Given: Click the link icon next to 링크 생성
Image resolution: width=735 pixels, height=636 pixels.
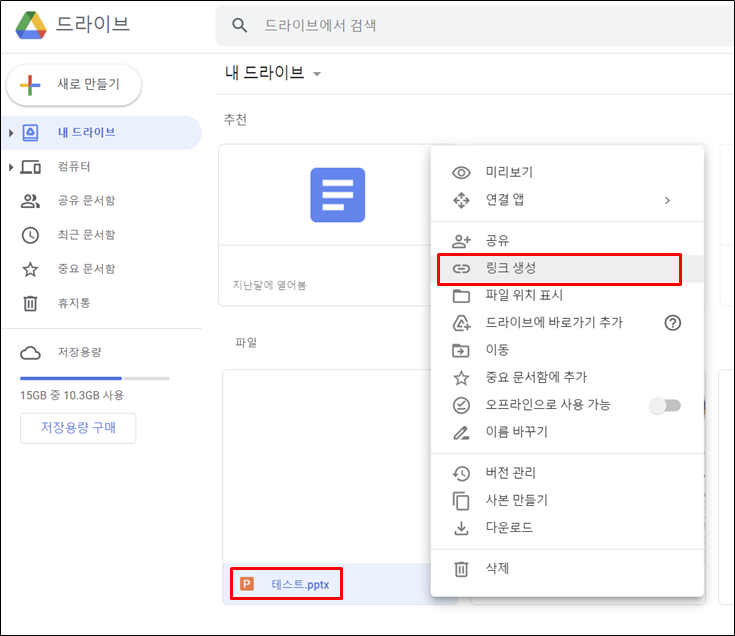Looking at the screenshot, I should 461,269.
